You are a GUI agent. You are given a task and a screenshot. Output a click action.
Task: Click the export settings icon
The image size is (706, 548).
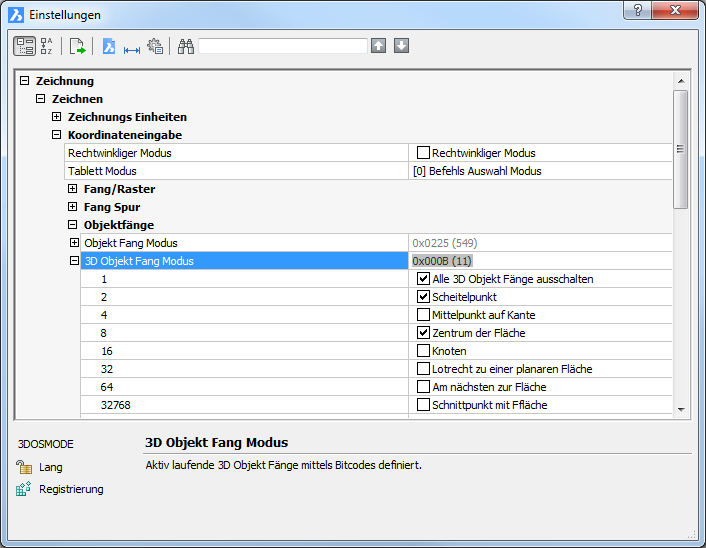pos(77,46)
